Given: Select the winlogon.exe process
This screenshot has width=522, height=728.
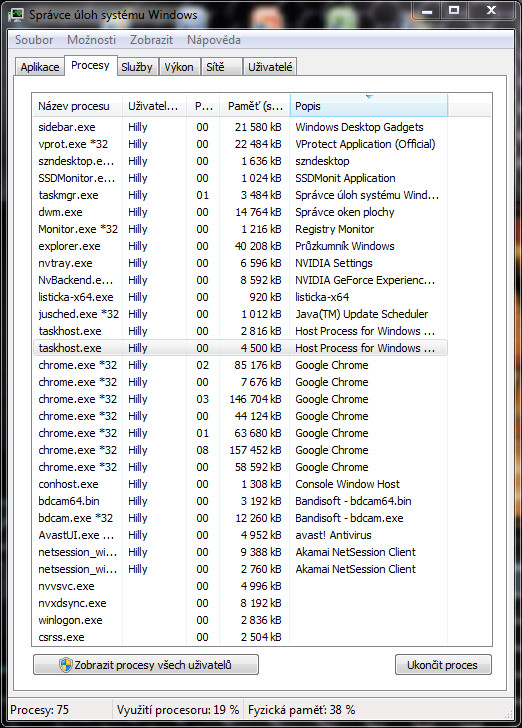Looking at the screenshot, I should tap(240, 620).
